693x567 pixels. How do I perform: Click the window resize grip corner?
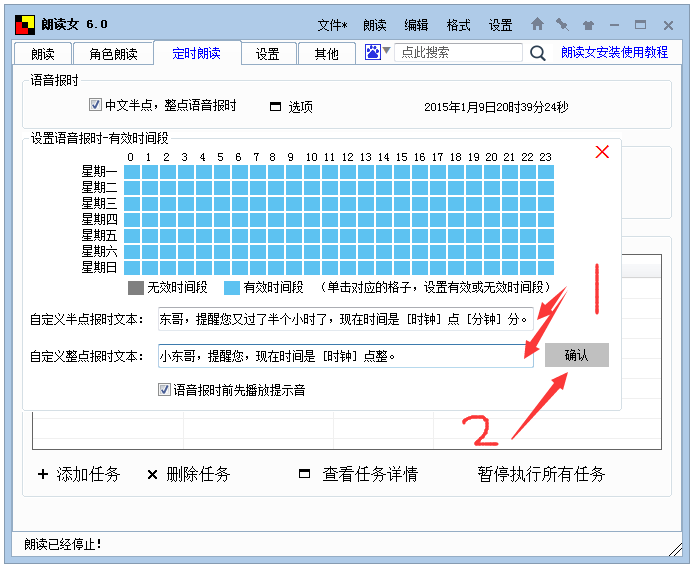[675, 550]
